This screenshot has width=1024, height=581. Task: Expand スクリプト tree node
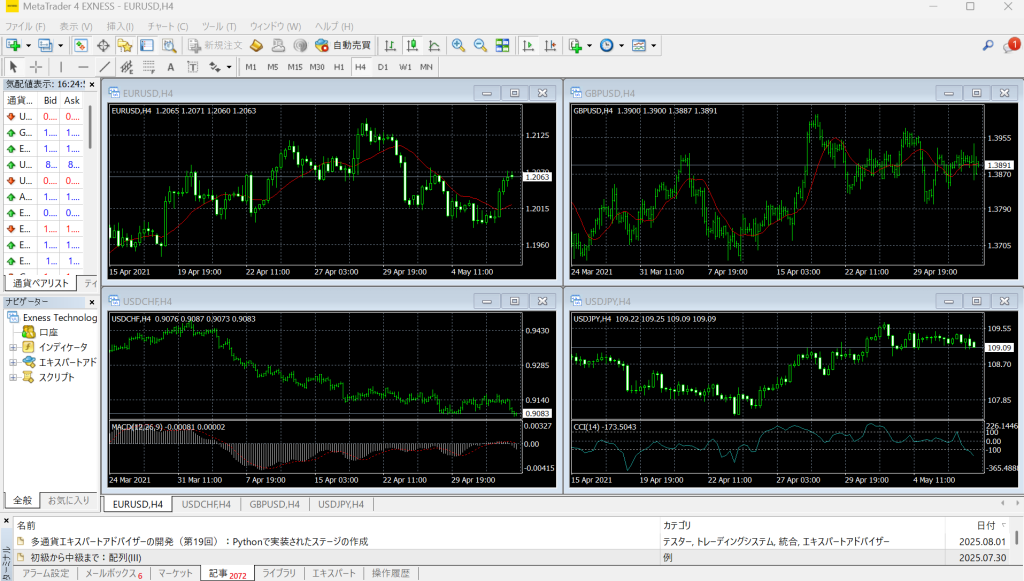13,377
